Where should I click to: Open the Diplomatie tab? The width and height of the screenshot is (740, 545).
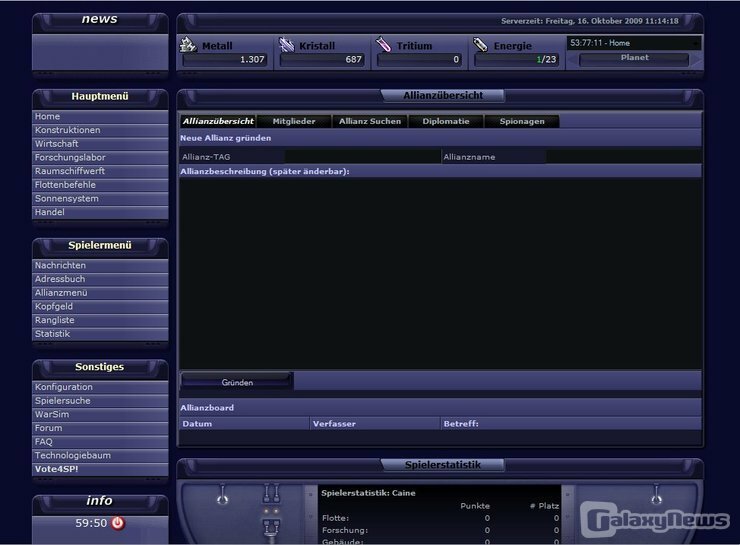pos(446,121)
